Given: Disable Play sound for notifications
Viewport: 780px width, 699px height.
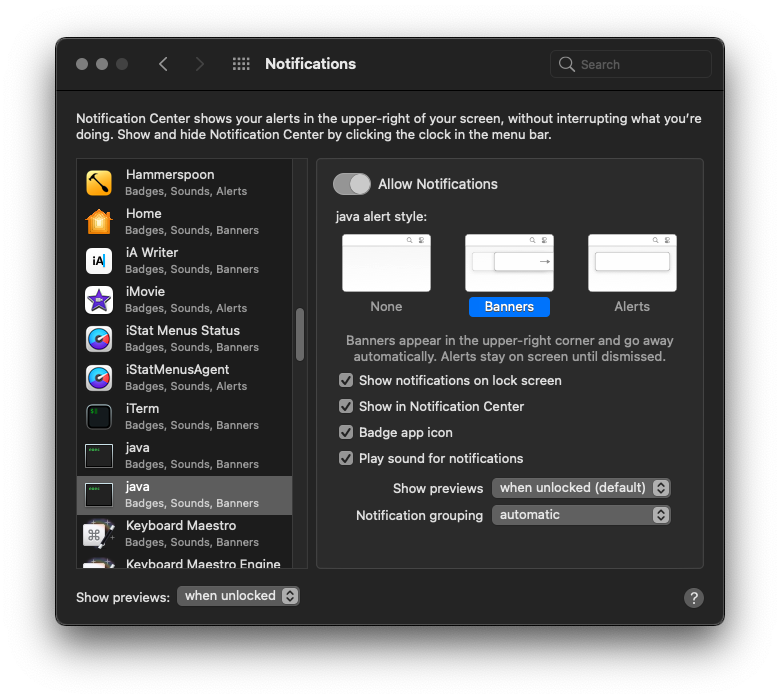Looking at the screenshot, I should click(346, 459).
